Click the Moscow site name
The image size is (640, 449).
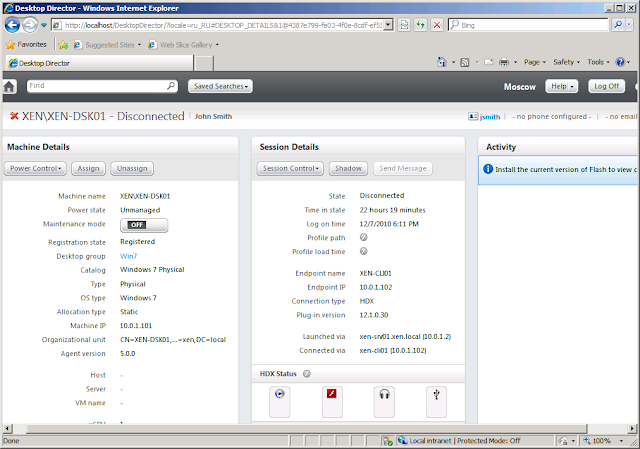[520, 87]
